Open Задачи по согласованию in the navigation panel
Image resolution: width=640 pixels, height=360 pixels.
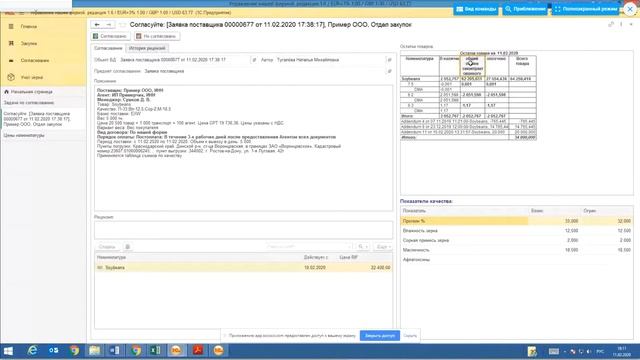point(29,103)
